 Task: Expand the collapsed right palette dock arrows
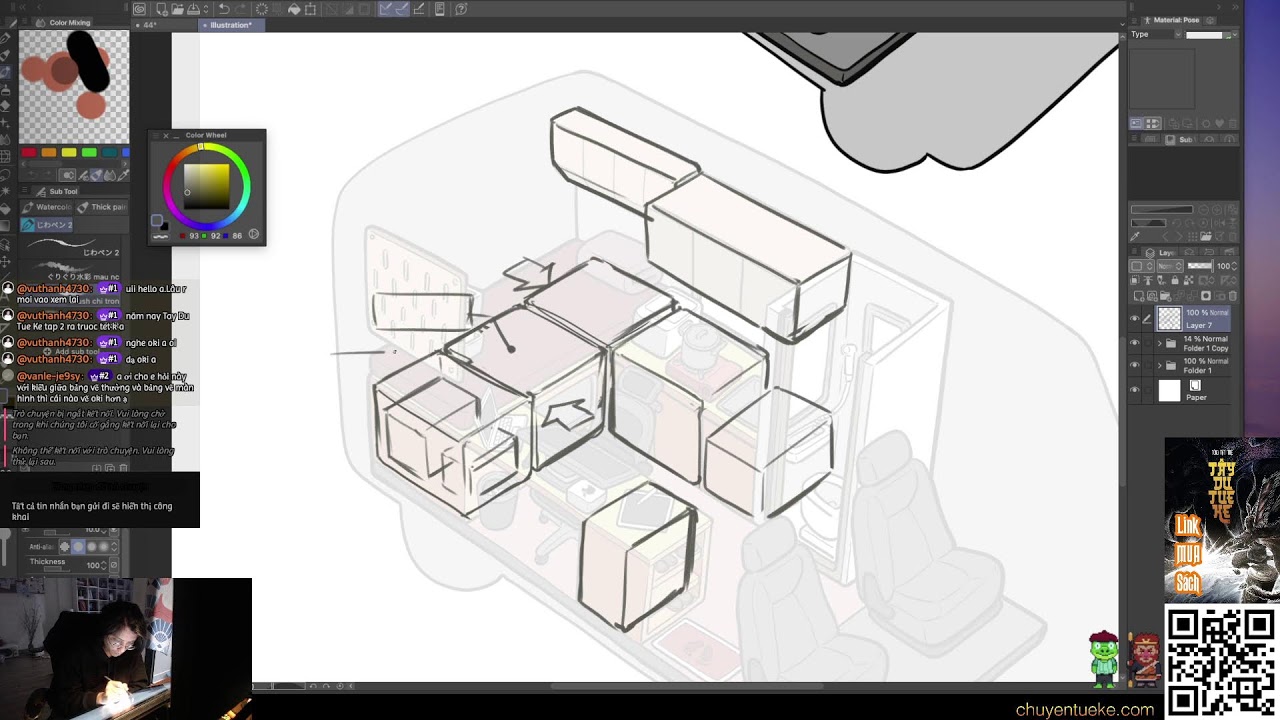[x=1235, y=7]
